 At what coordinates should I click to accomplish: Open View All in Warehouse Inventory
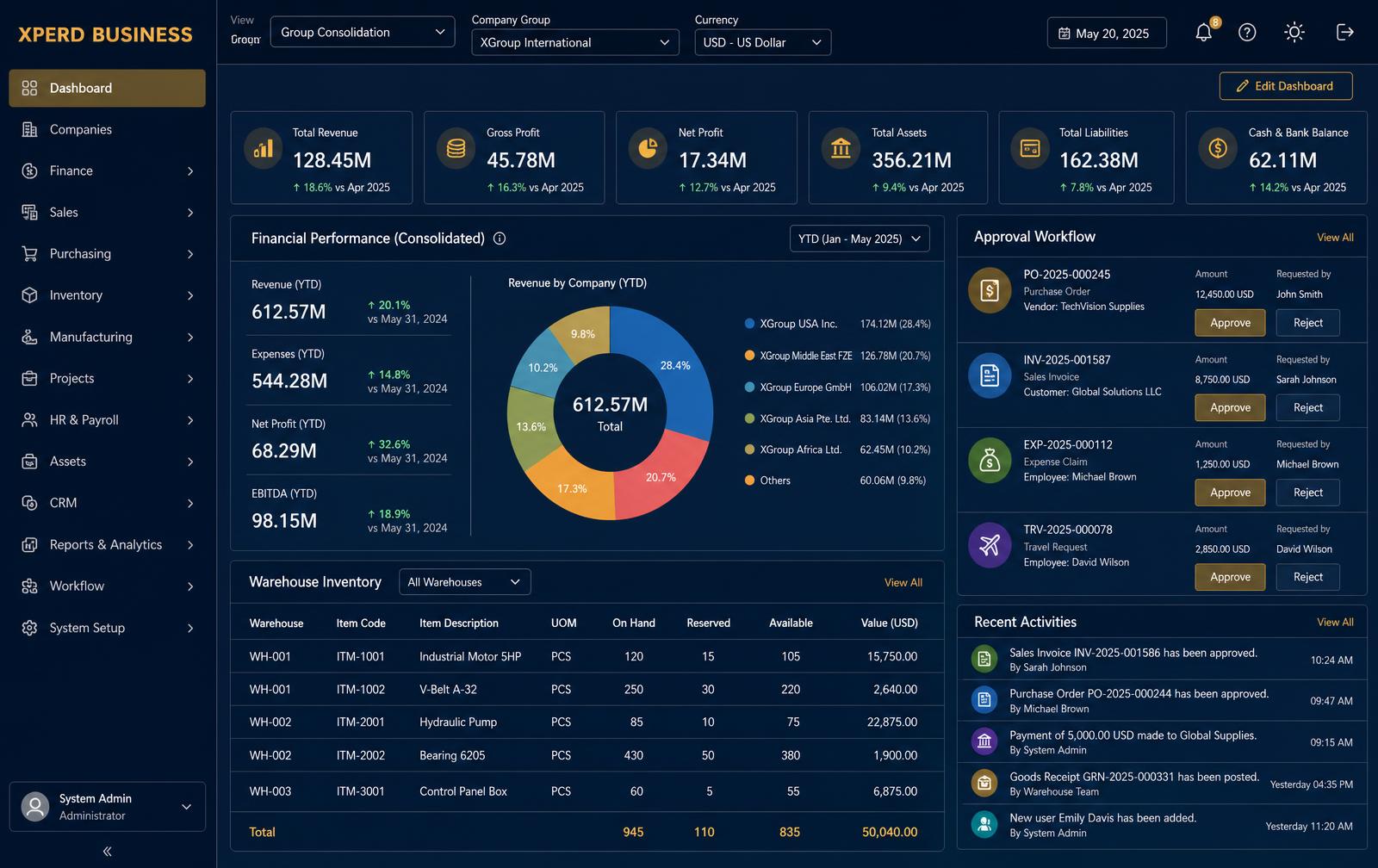coord(903,583)
